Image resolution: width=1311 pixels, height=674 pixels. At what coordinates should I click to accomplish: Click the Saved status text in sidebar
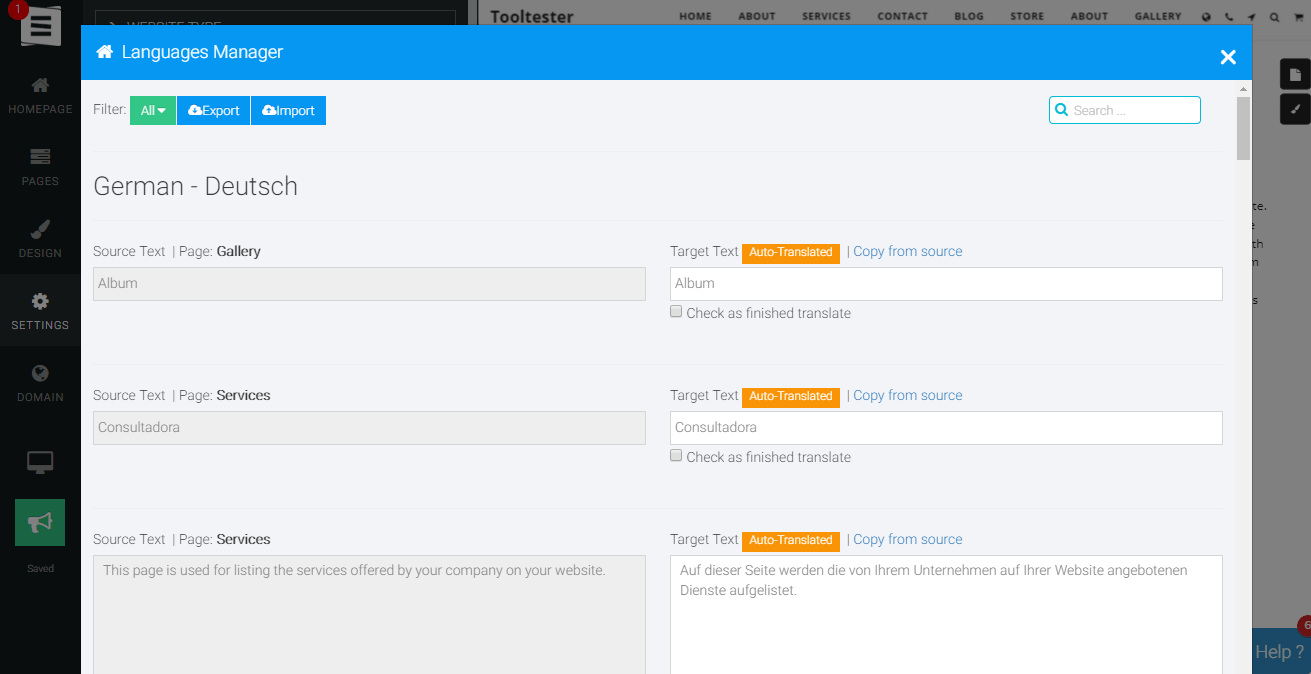pyautogui.click(x=40, y=568)
